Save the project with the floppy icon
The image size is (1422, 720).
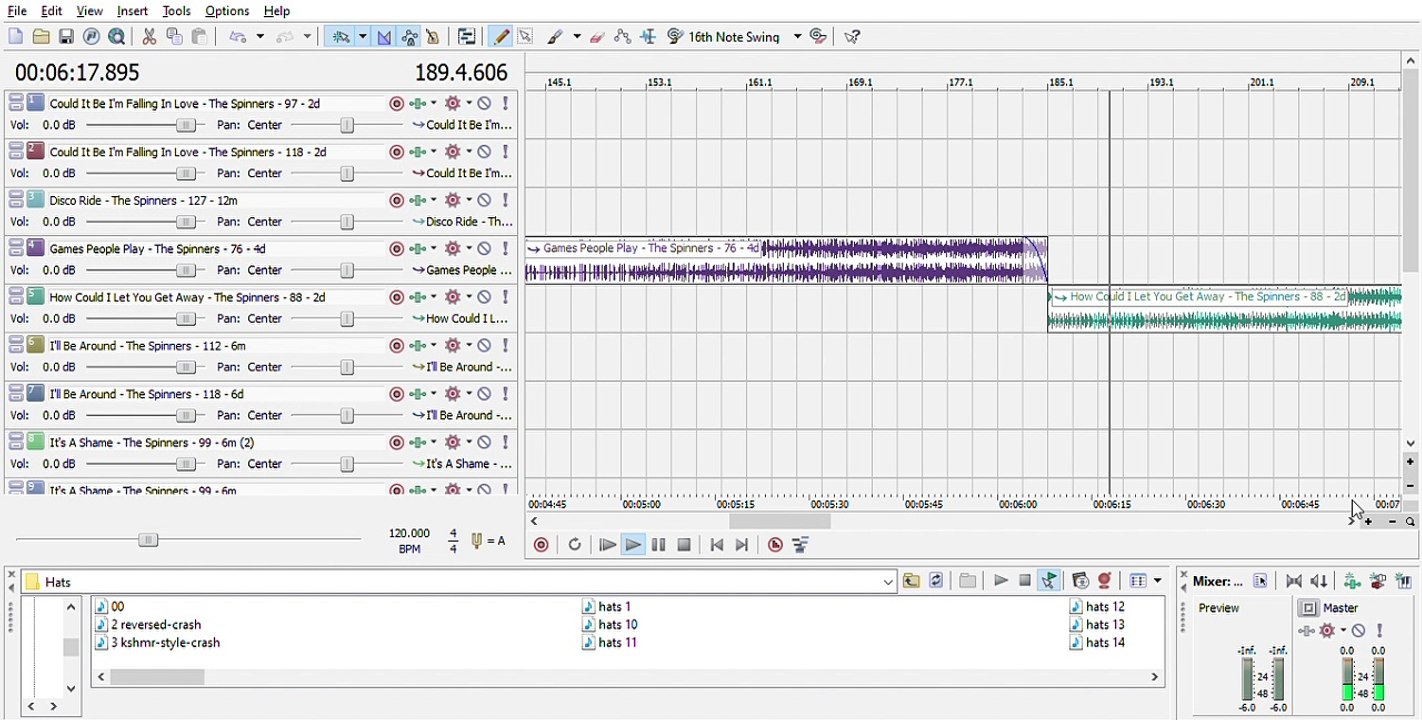tap(66, 37)
